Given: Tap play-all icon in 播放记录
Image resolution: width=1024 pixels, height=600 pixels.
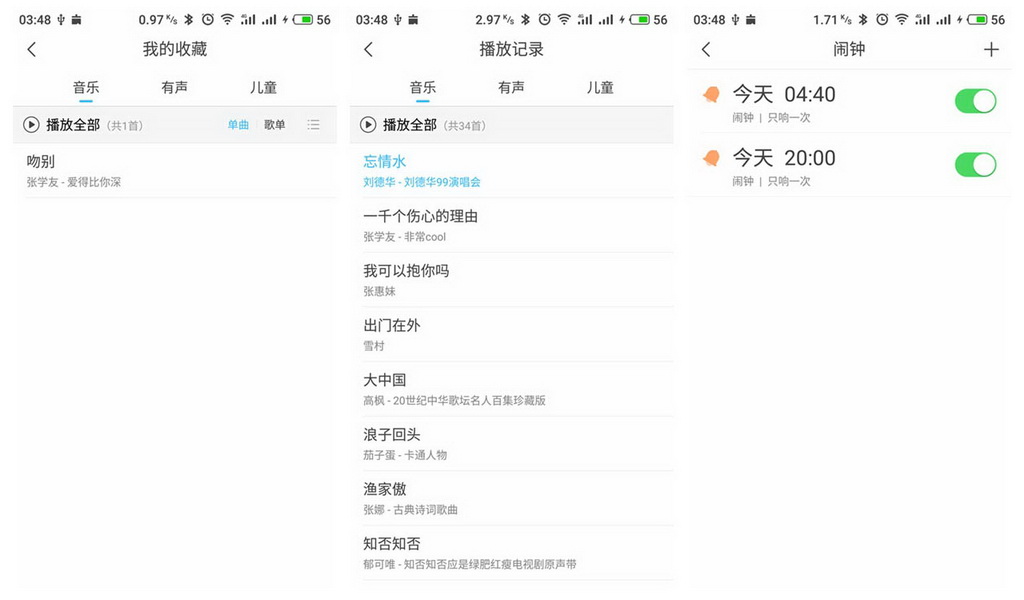Looking at the screenshot, I should click(368, 125).
